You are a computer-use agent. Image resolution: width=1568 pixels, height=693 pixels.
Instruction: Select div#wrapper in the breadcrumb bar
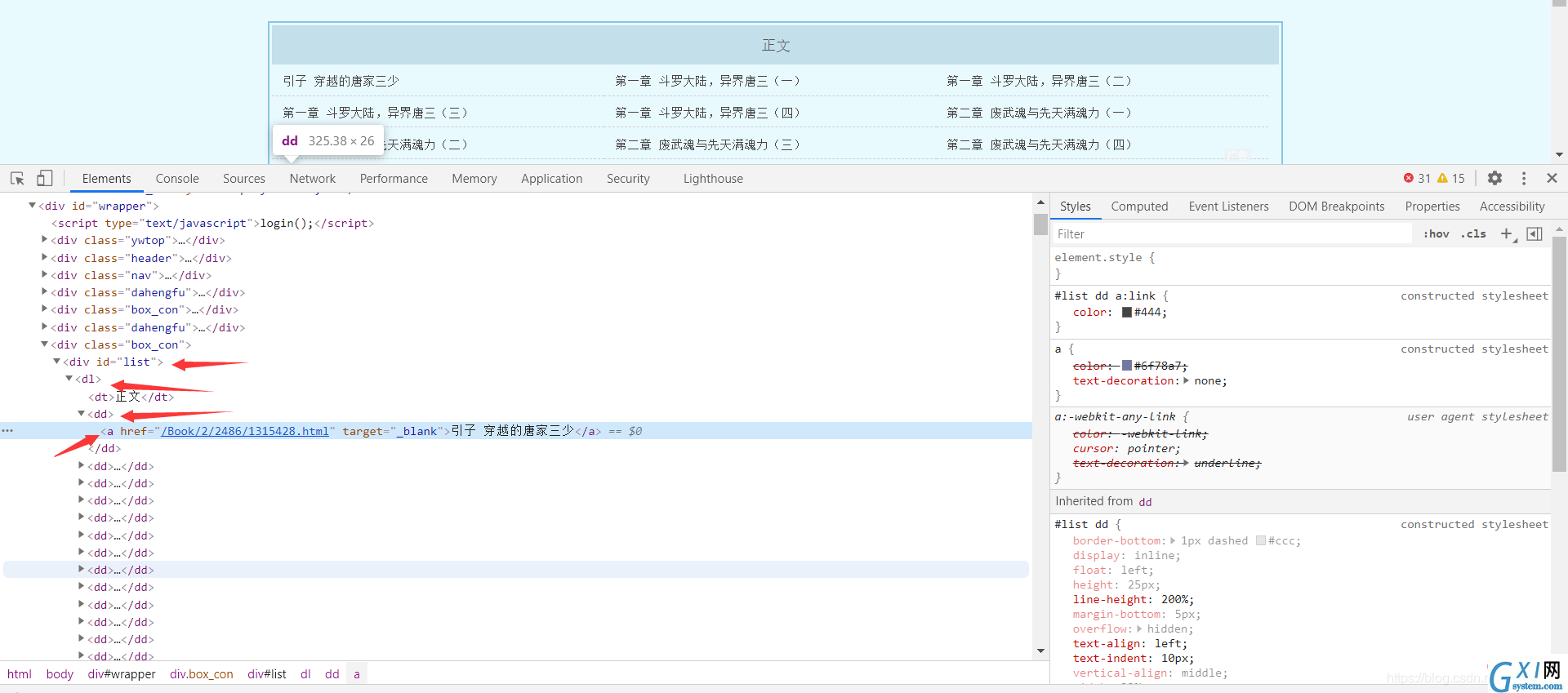coord(122,674)
